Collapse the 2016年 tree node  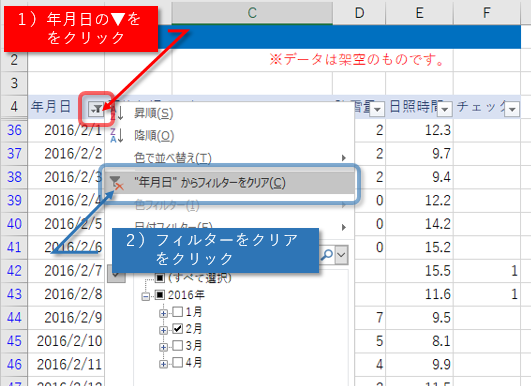coord(146,297)
